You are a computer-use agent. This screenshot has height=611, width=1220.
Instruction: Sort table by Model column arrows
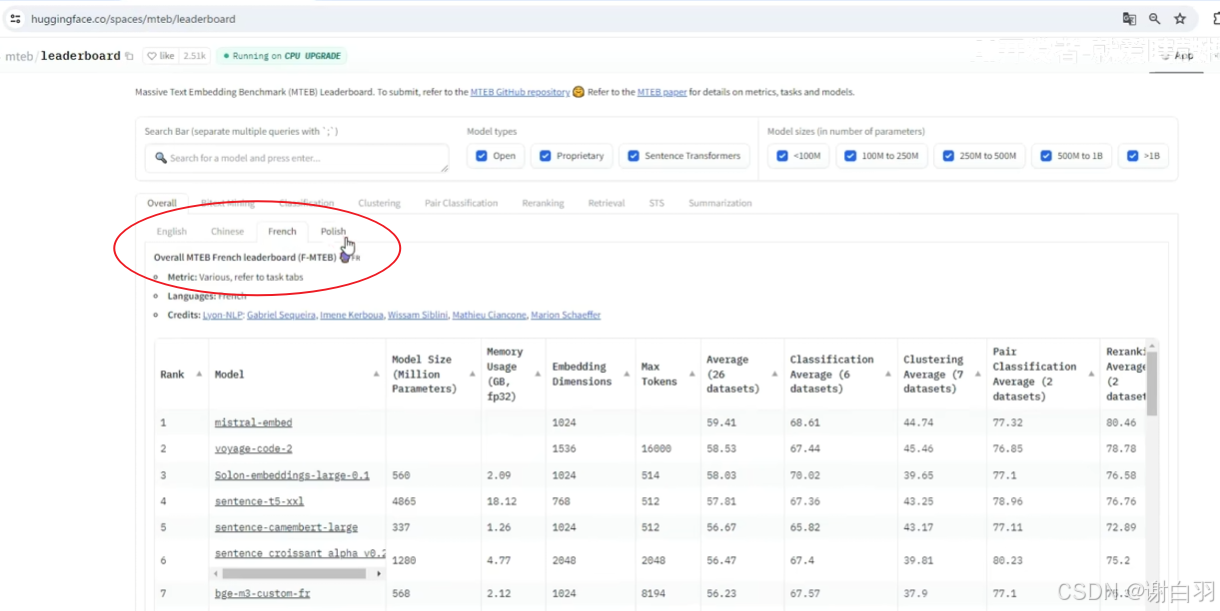pos(376,374)
